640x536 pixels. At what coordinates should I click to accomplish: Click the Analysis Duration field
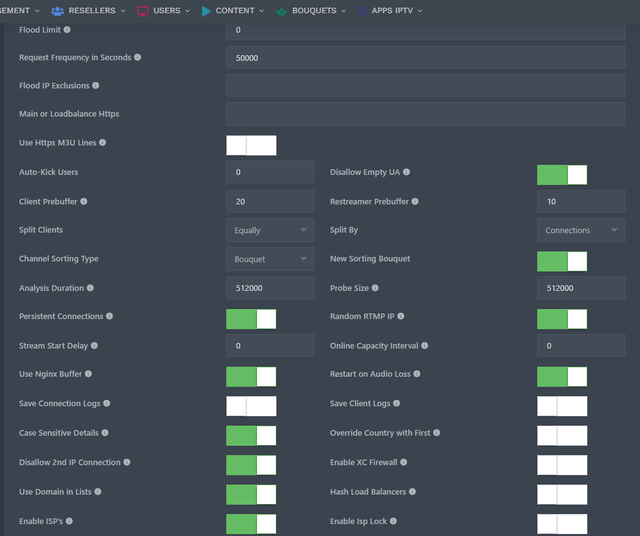[270, 288]
